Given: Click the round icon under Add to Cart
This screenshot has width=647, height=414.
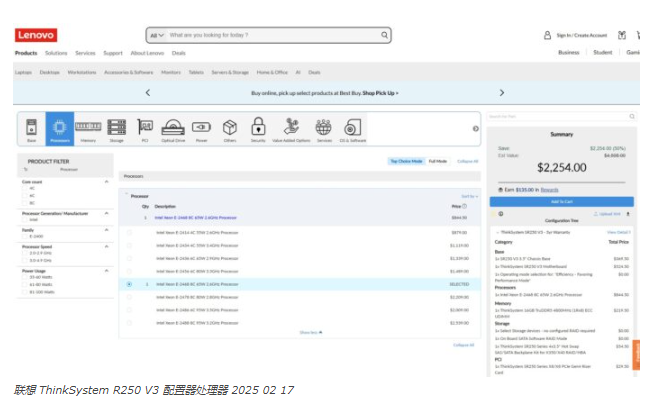Looking at the screenshot, I should point(501,214).
